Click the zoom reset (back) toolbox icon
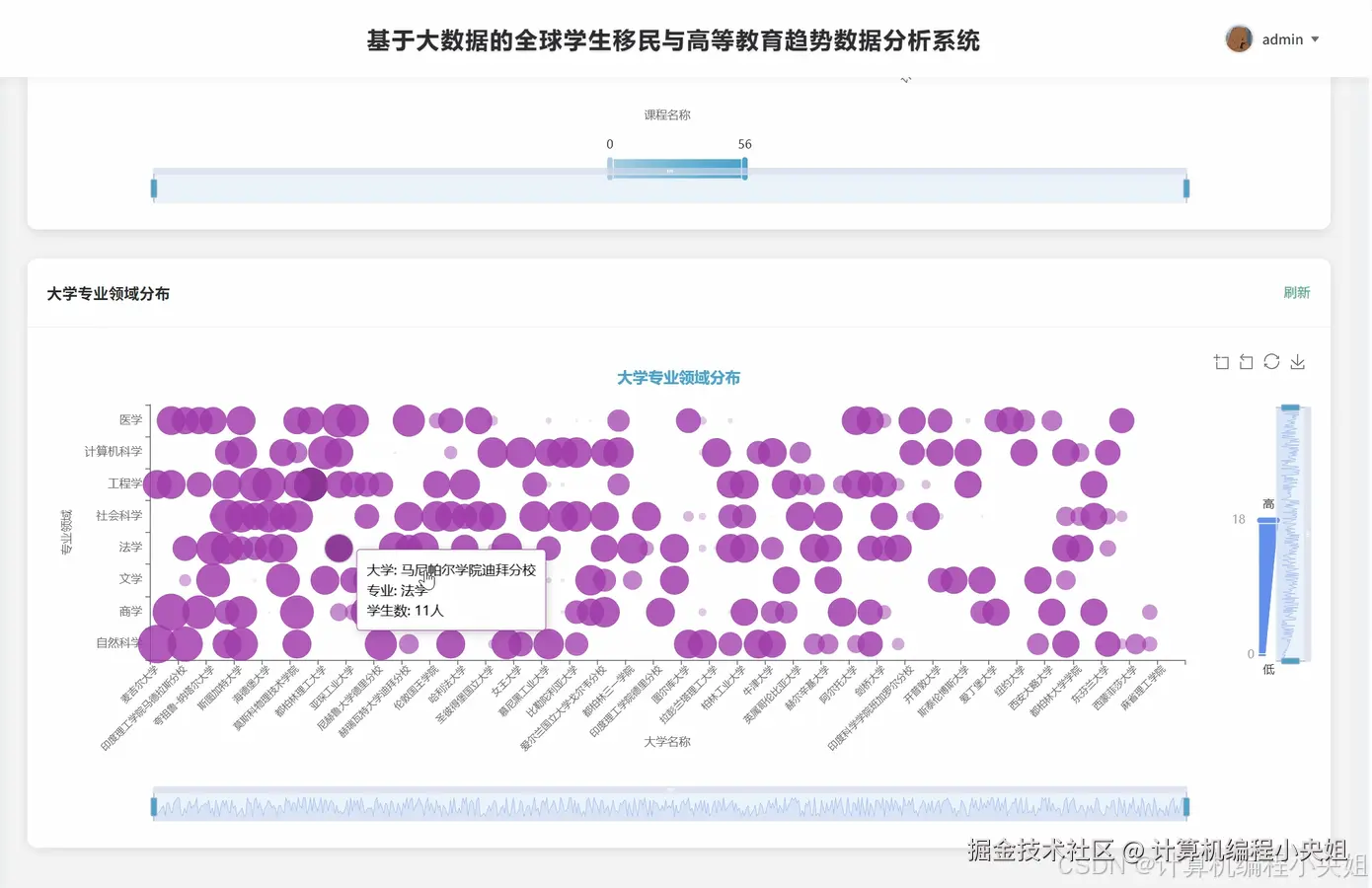The height and width of the screenshot is (888, 1372). click(x=1246, y=362)
